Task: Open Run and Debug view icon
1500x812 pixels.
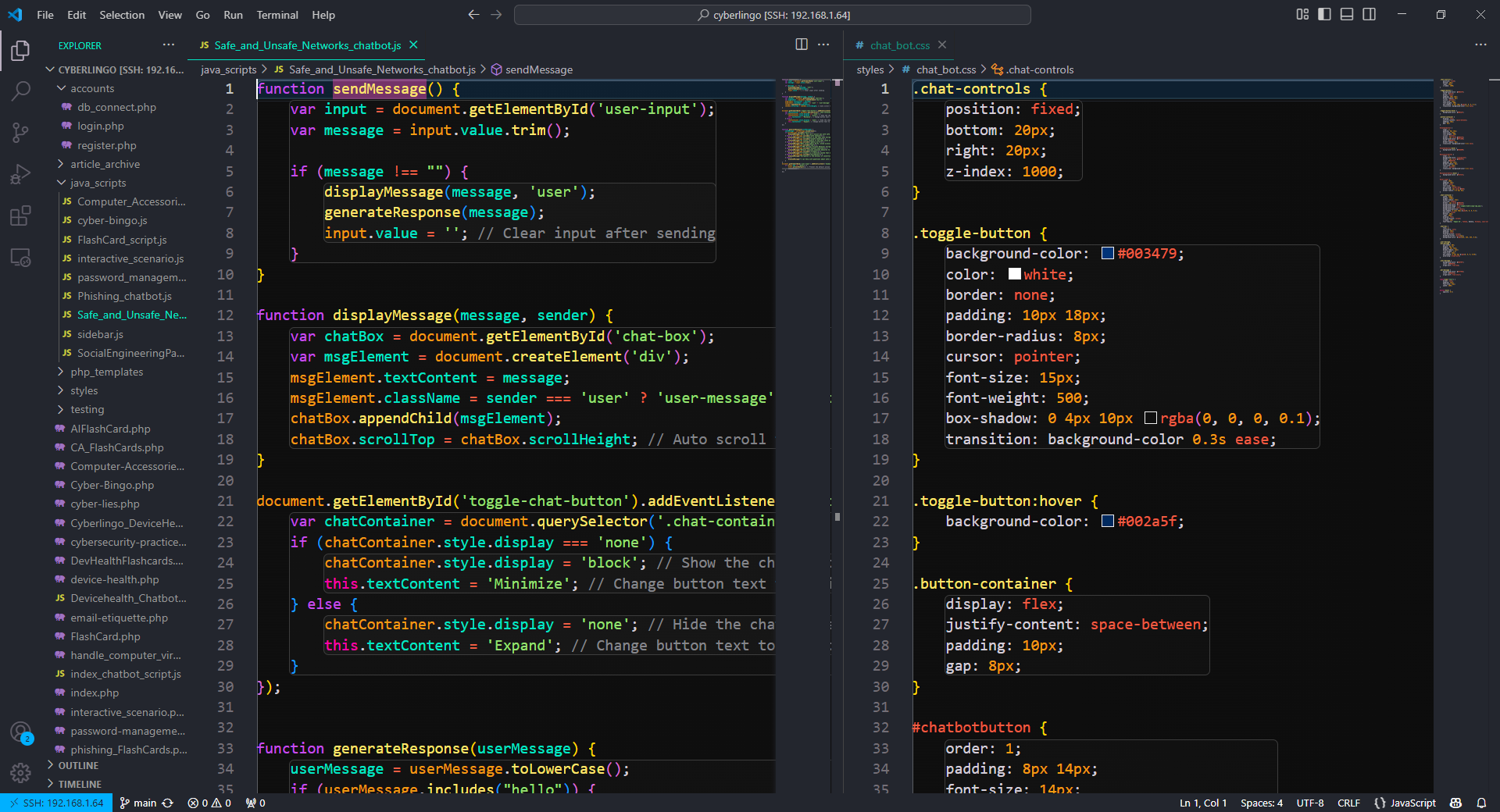Action: click(x=20, y=174)
